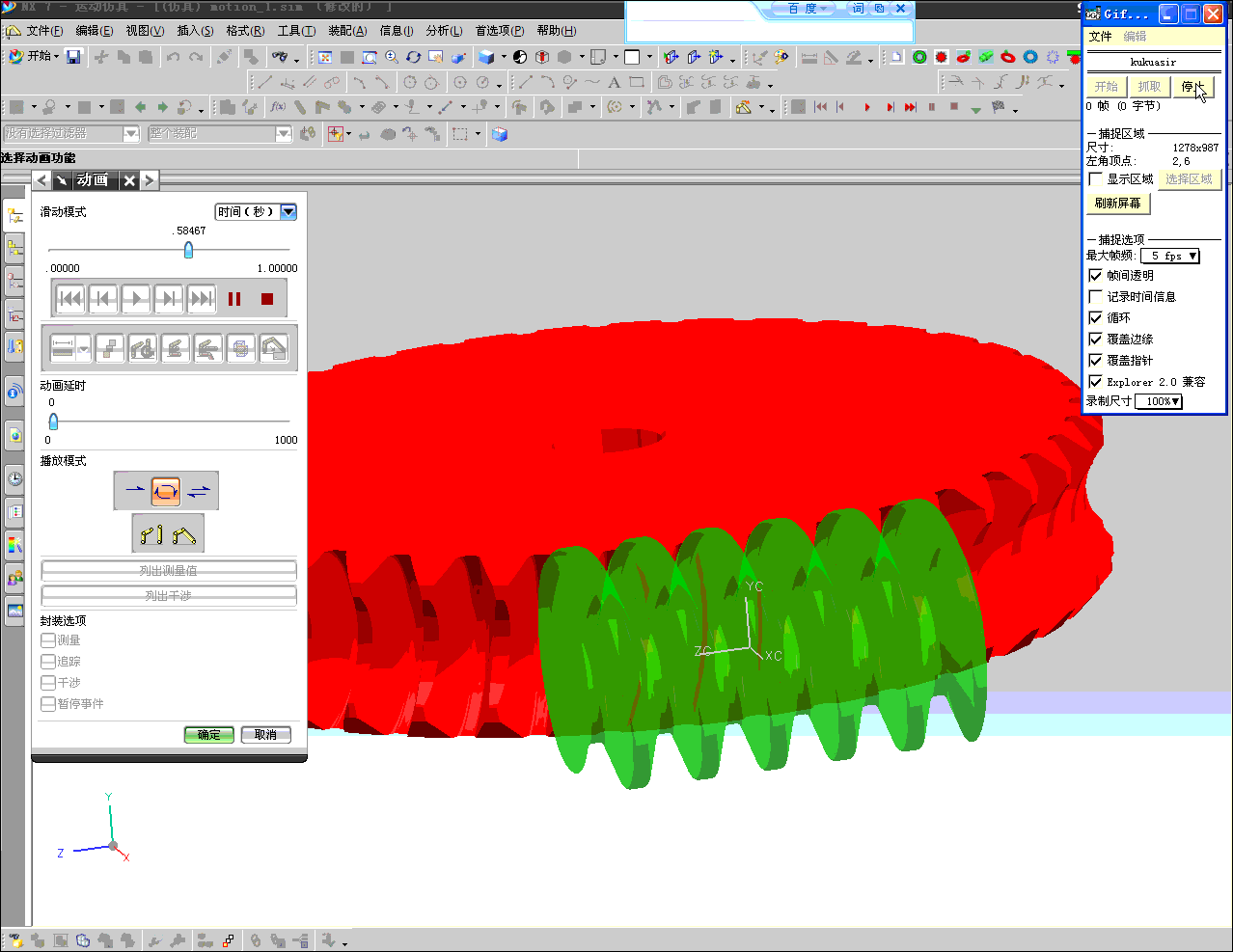Rewind animation to first step

point(70,299)
